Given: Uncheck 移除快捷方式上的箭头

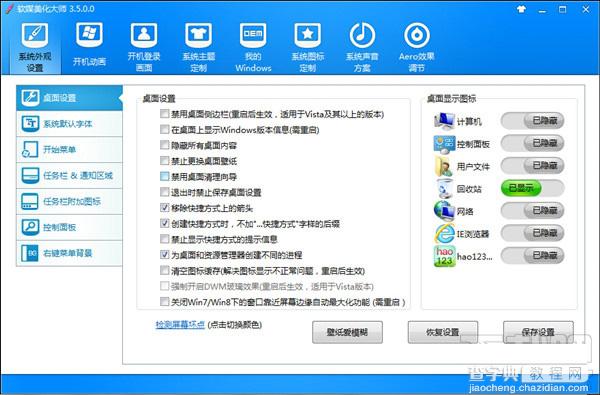Looking at the screenshot, I should (165, 208).
